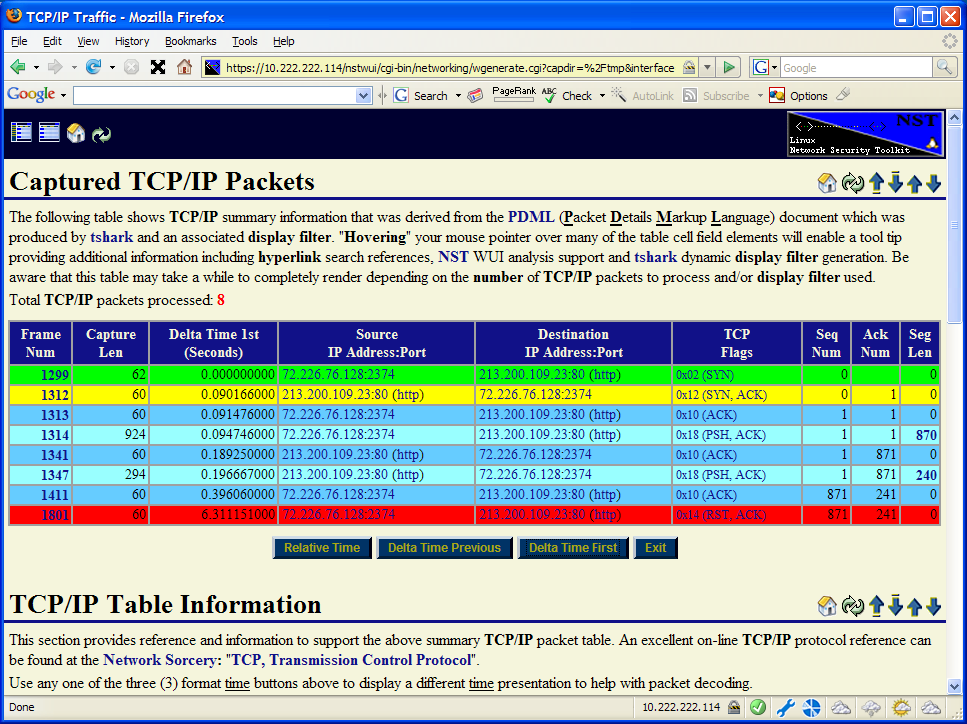This screenshot has width=967, height=724.
Task: Open the Google search box dropdown arrow
Action: pos(365,94)
